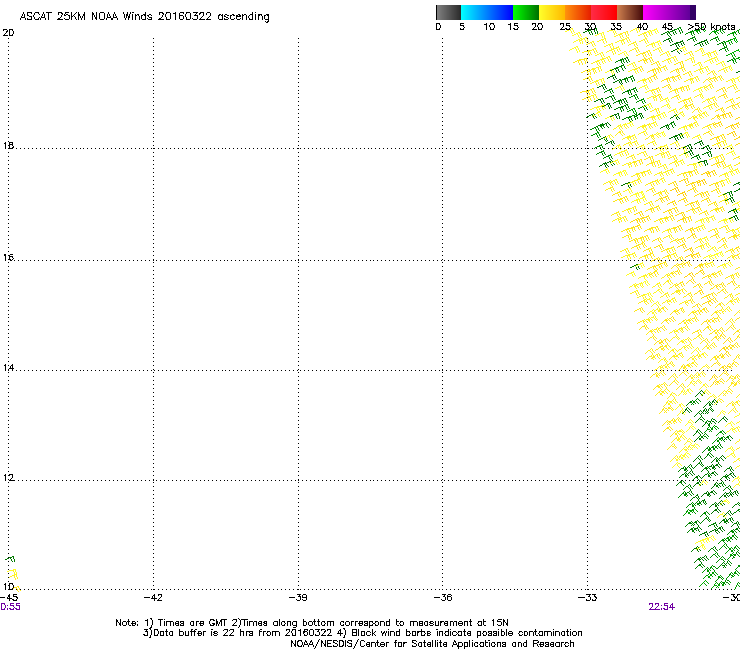Viewport: 740px width, 650px height.
Task: Click the purple time stamp '22:54'
Action: pos(662,607)
